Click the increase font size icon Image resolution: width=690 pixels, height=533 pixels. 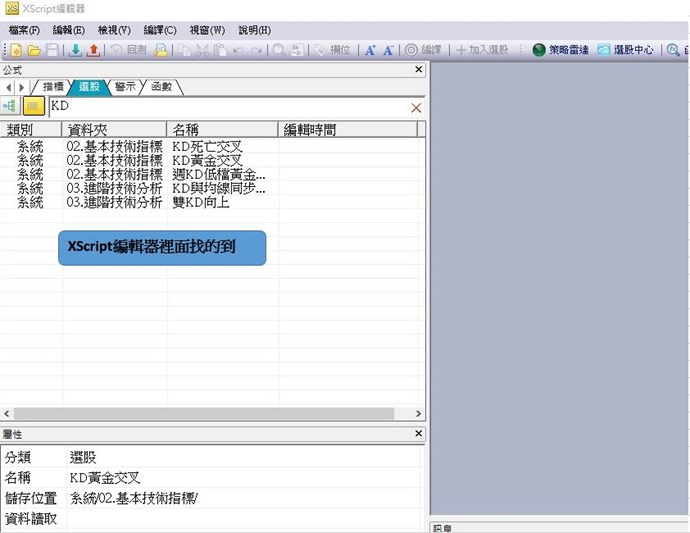(x=369, y=50)
